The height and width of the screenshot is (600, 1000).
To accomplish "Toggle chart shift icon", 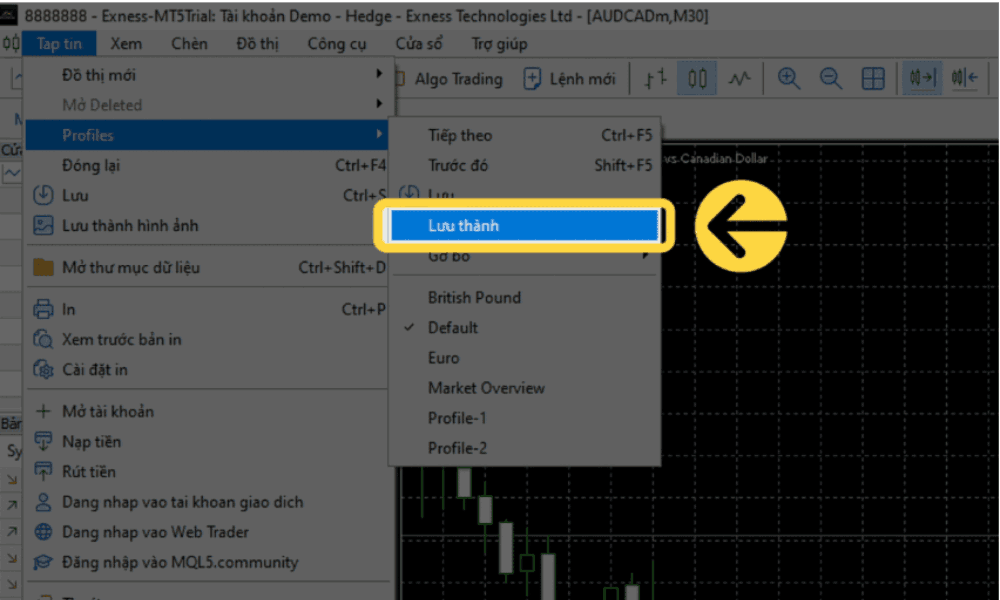I will coord(964,79).
